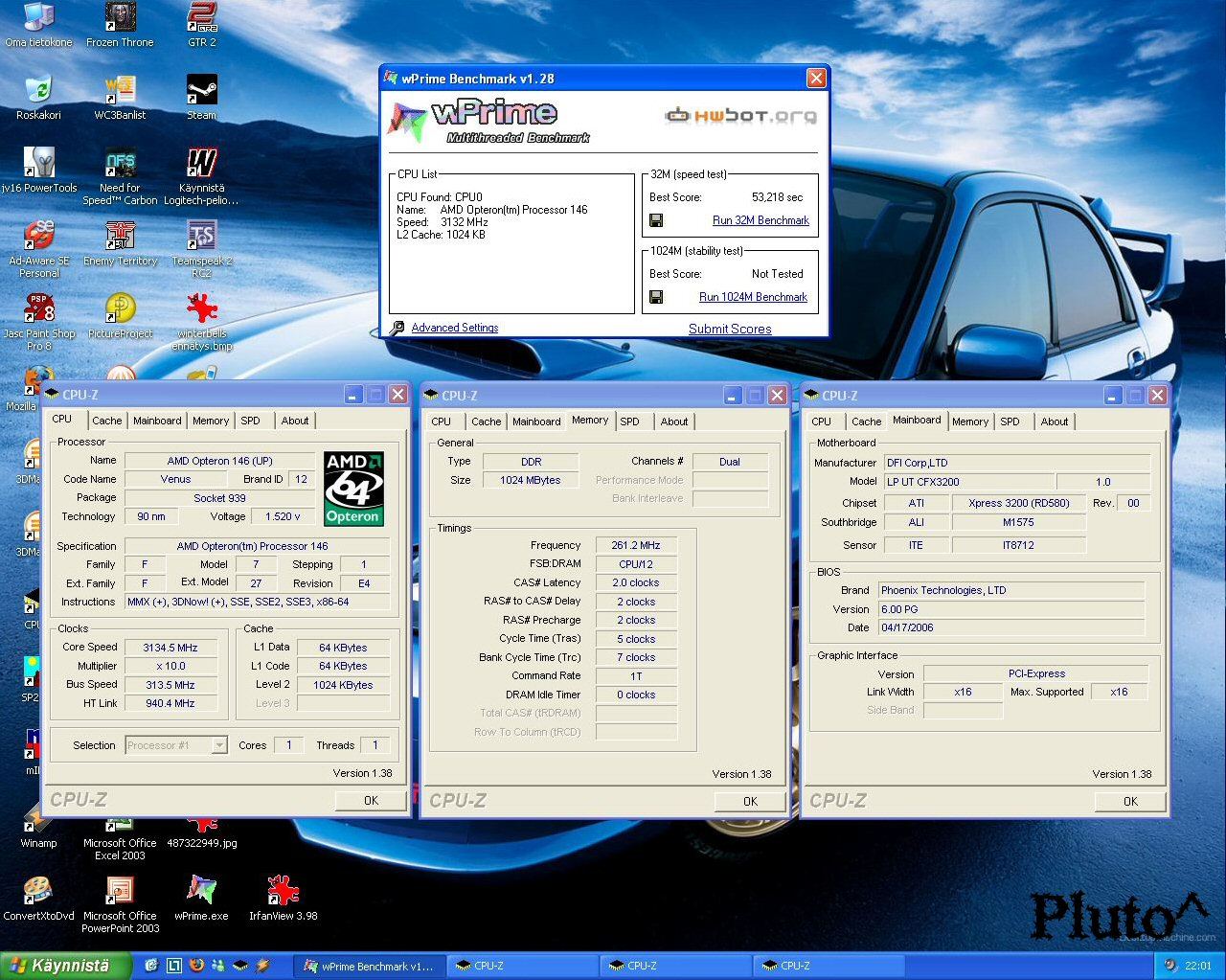Viewport: 1226px width, 980px height.
Task: Click memory Size value 1024 MBytes
Action: (531, 480)
